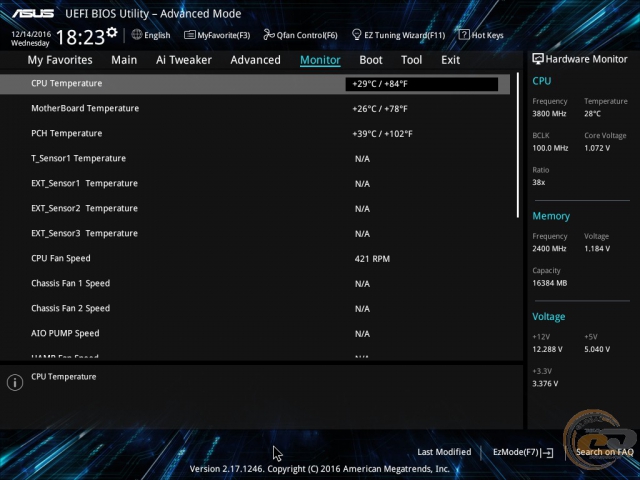Click the info icon in help panel

coord(15,382)
